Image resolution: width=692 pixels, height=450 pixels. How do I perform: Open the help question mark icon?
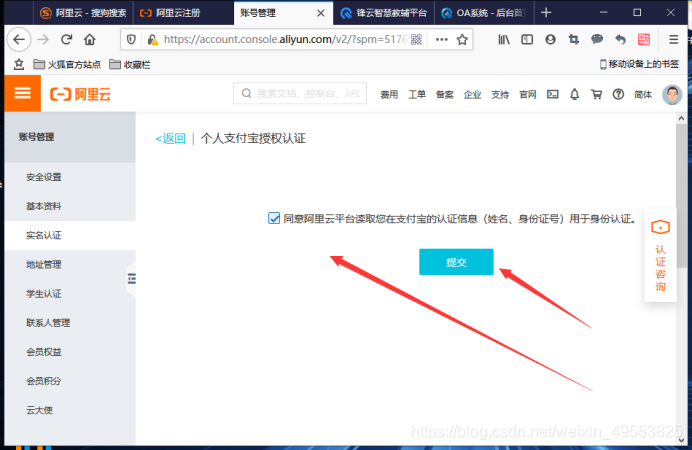pos(618,94)
